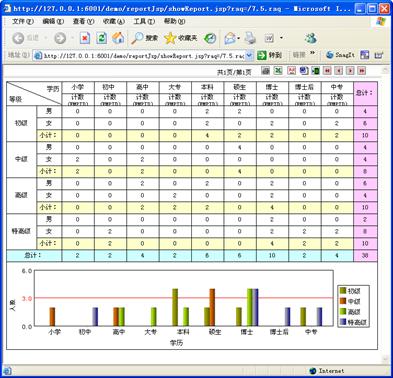Viewport: 393px width, 378px height.
Task: Click the 转到 go button
Action: (x=270, y=55)
